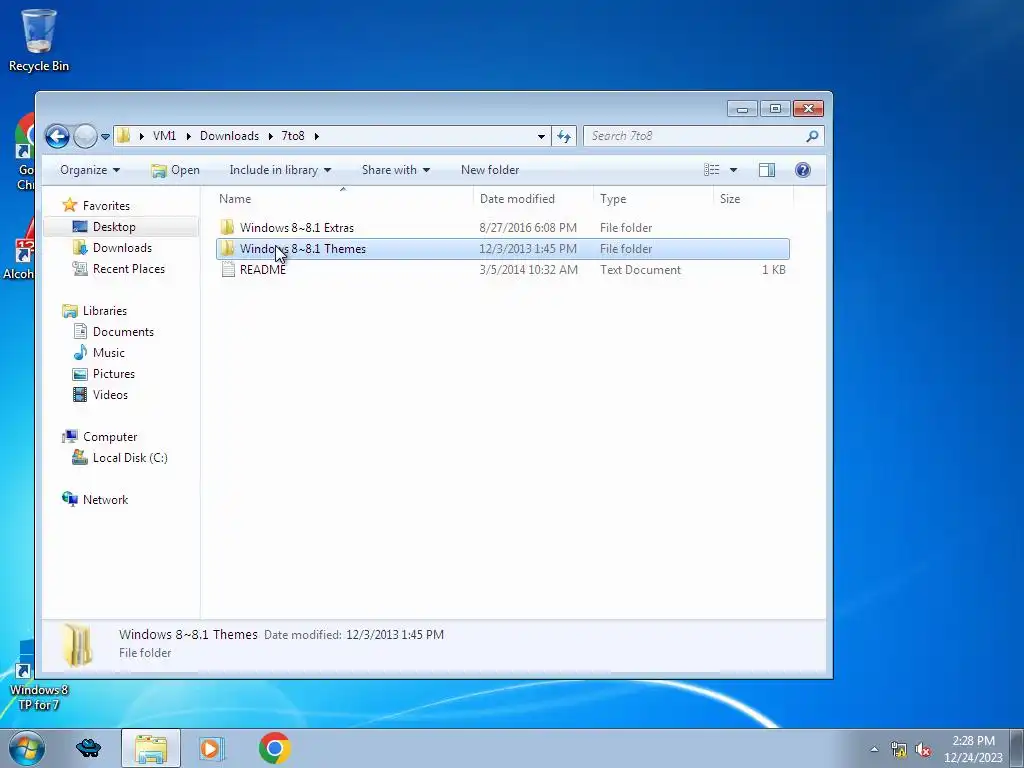
Task: Open Explorer Help icon
Action: point(803,170)
